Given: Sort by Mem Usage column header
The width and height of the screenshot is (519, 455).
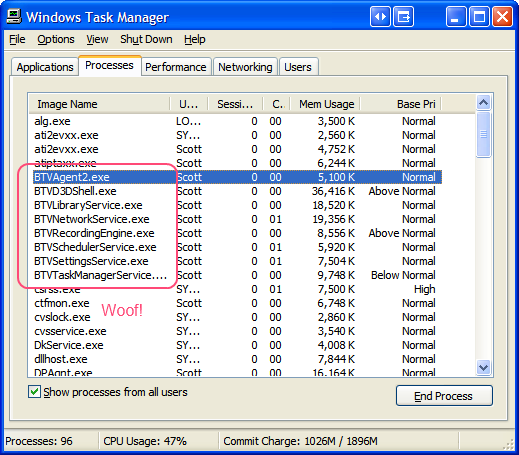Looking at the screenshot, I should click(326, 104).
